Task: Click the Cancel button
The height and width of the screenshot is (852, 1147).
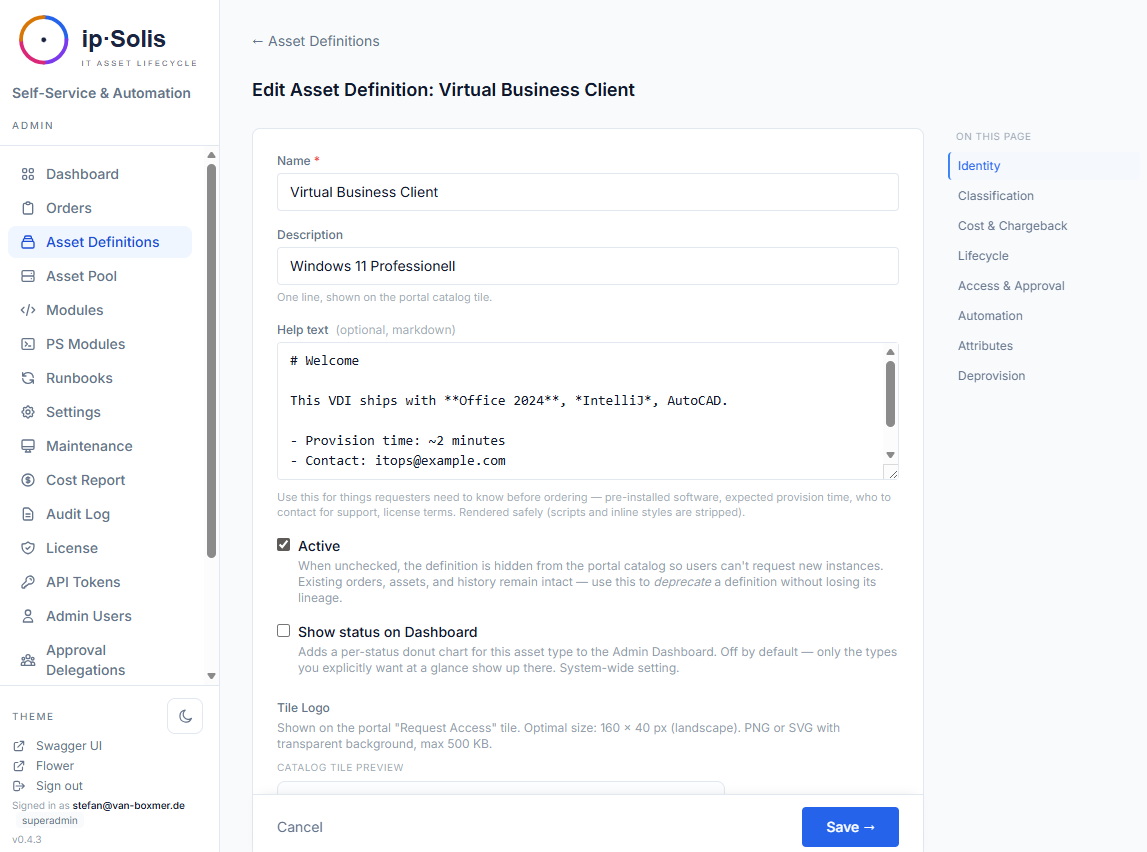Action: pyautogui.click(x=299, y=827)
